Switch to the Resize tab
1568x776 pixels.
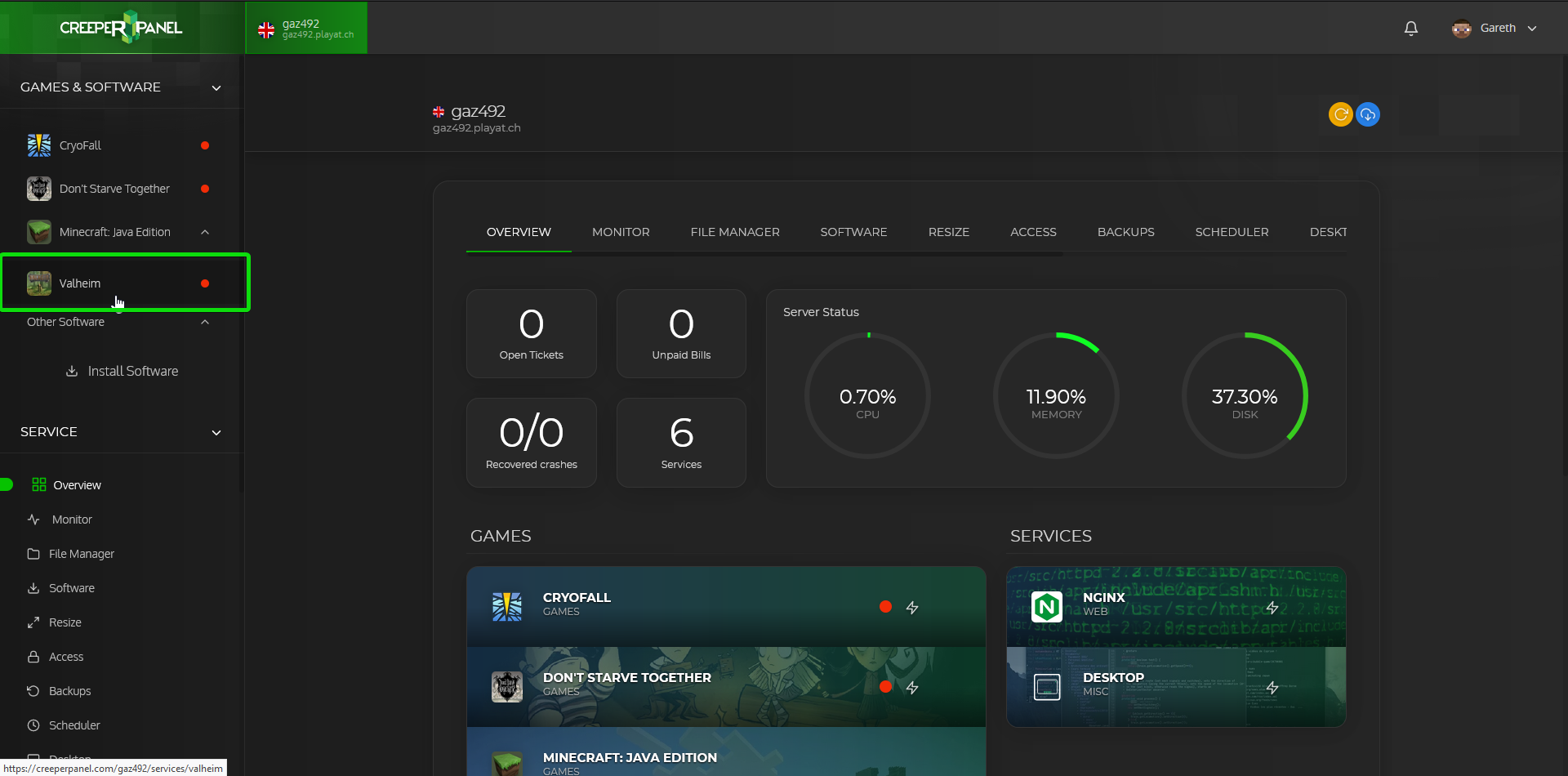click(x=949, y=232)
